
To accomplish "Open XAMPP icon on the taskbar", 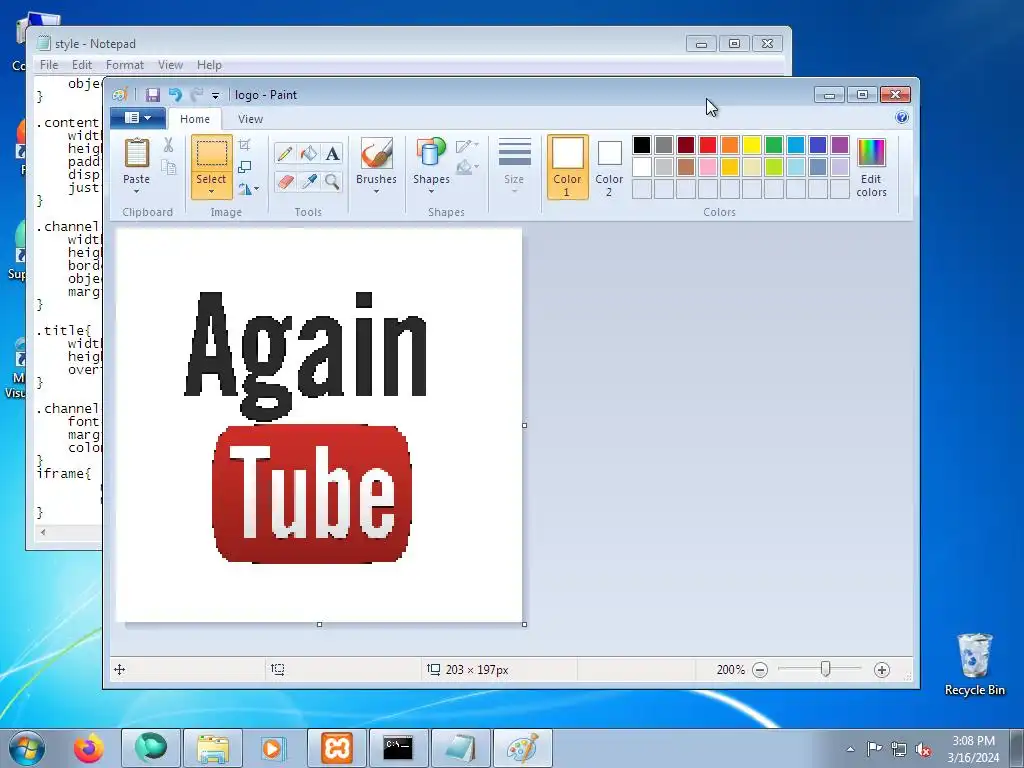I will click(x=337, y=748).
